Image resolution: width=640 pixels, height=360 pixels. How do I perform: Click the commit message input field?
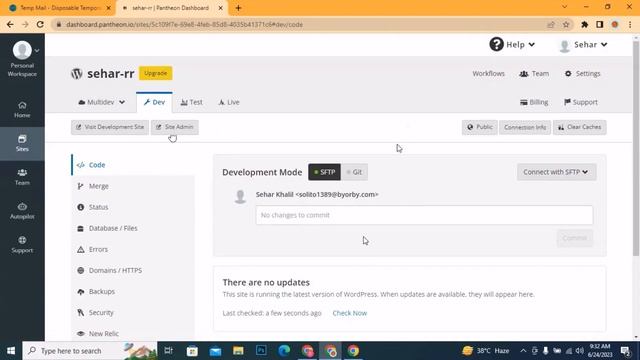[x=424, y=215]
